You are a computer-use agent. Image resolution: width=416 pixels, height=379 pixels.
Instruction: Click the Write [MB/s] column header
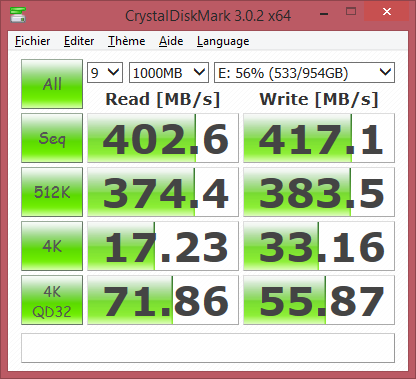pos(319,99)
